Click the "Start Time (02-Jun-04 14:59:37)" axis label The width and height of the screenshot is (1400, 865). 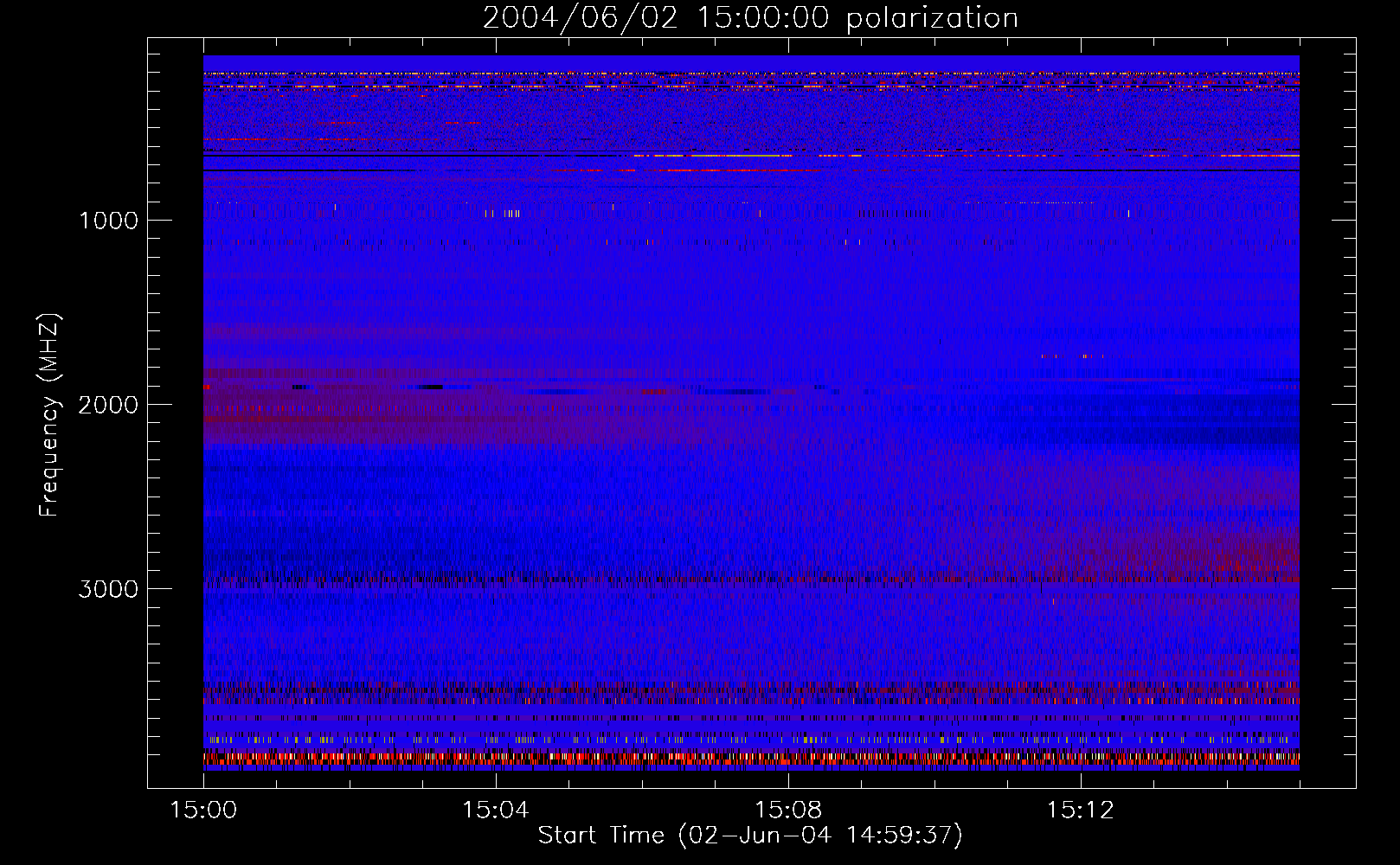point(750,836)
